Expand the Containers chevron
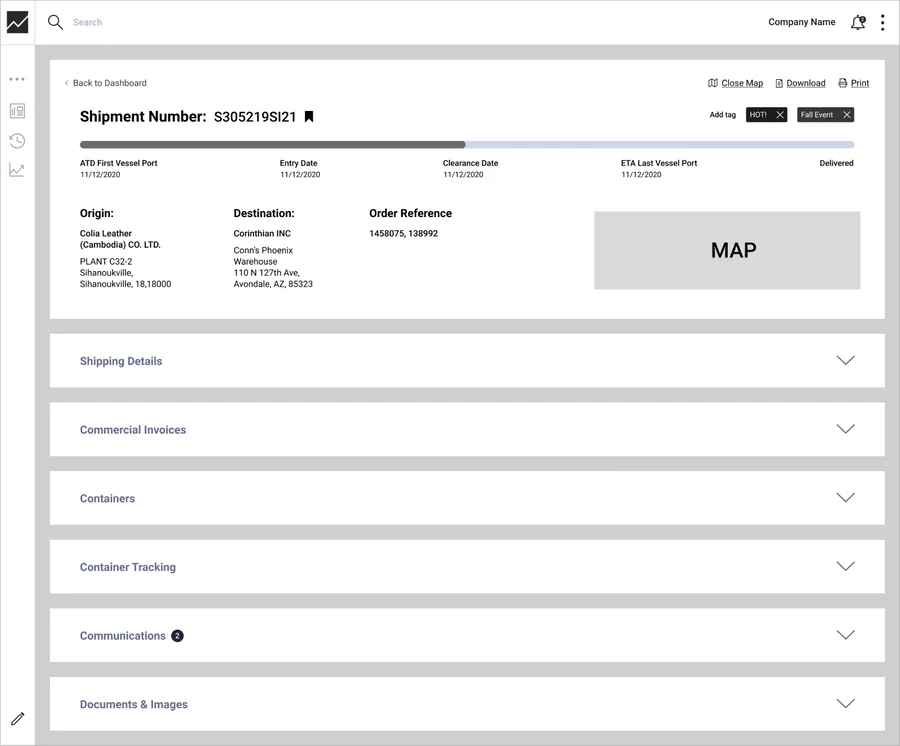This screenshot has height=746, width=900. 845,498
